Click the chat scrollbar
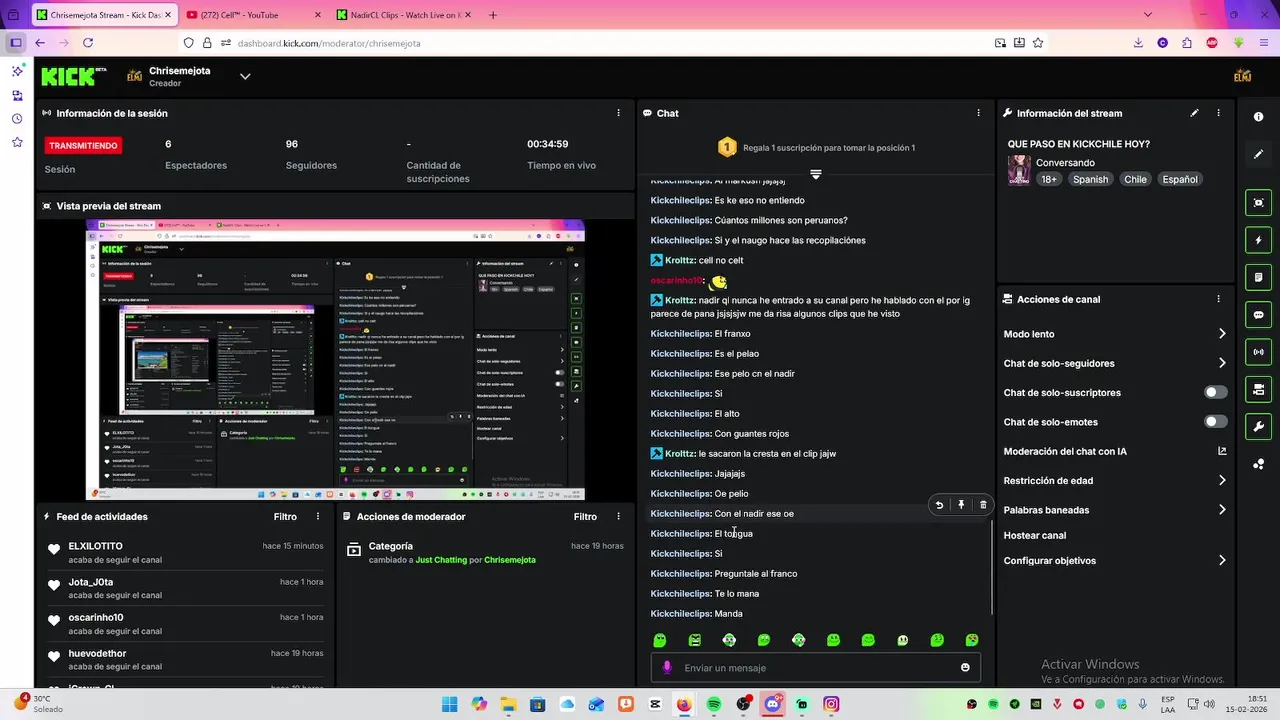Screen dimensions: 1280x720 pos(992,567)
